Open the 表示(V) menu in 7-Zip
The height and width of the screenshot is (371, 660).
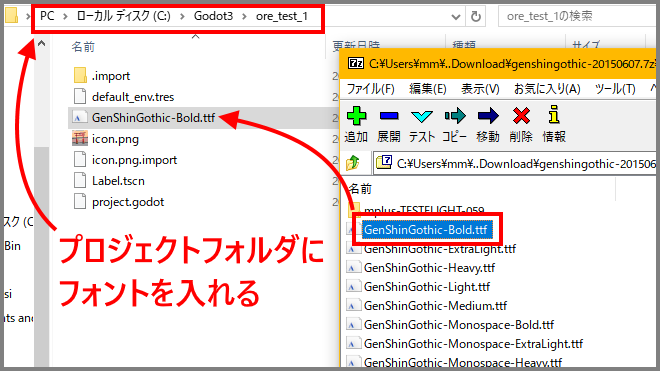[480, 89]
